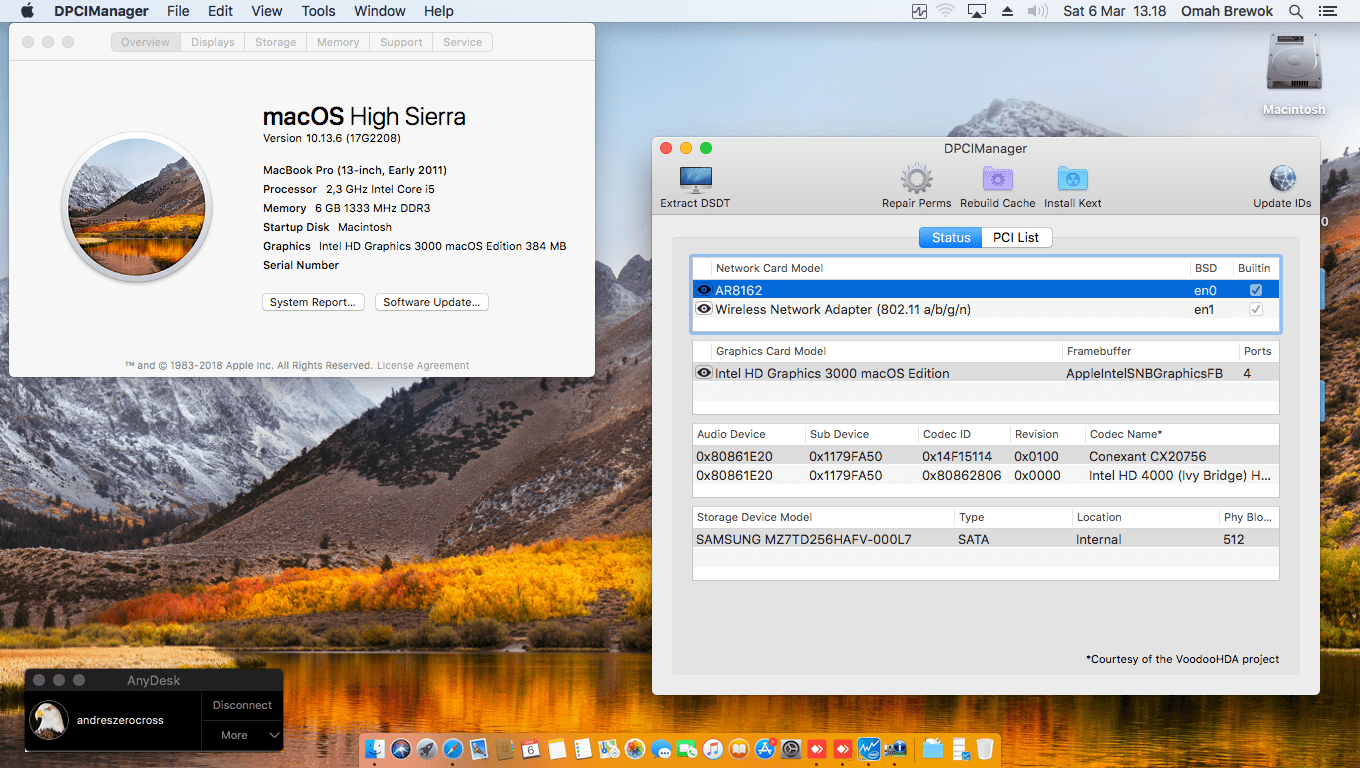Open Photos pinwheel icon in Dock
The width and height of the screenshot is (1360, 768).
(635, 749)
